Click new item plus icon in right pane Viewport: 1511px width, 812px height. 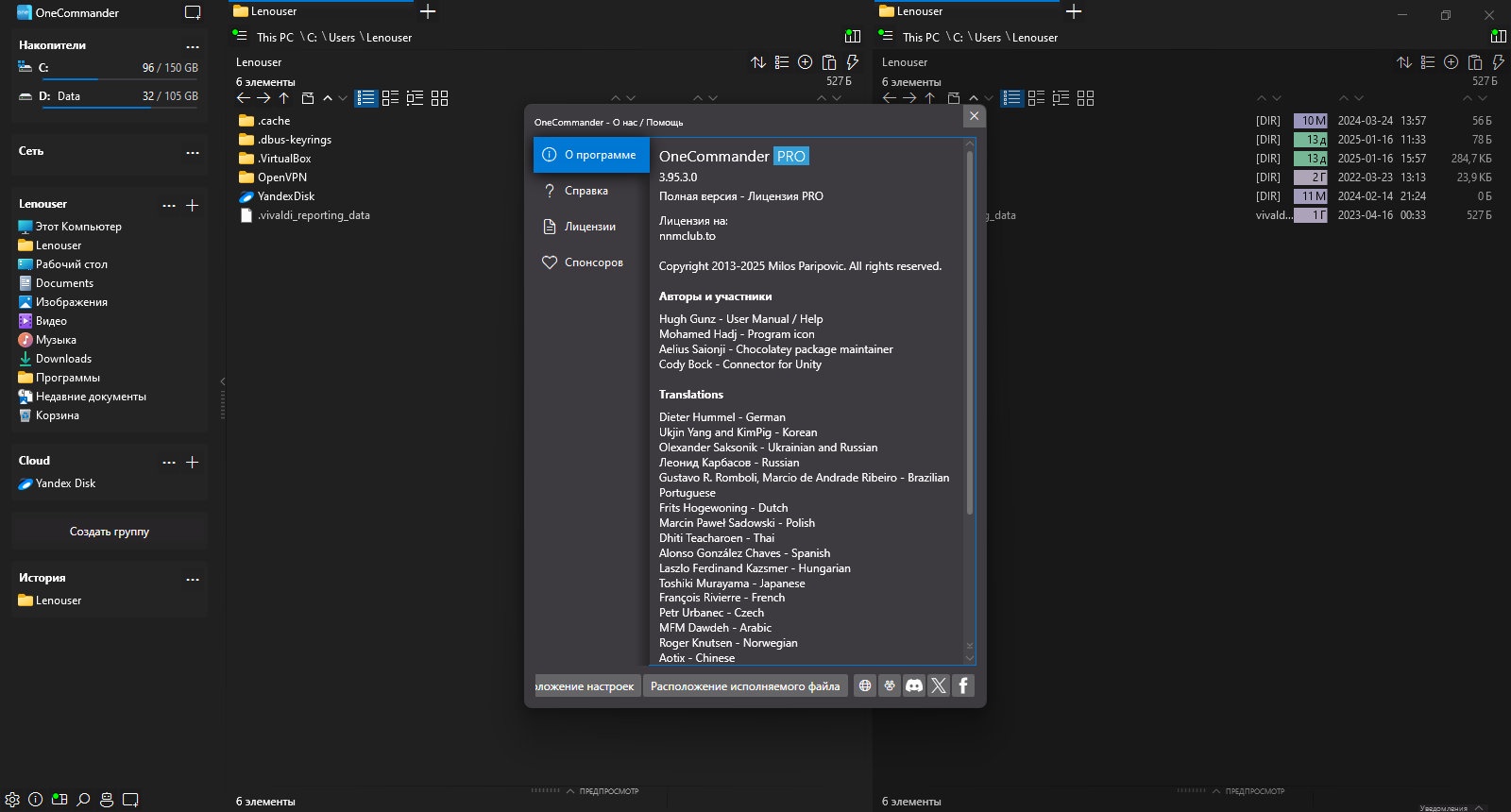click(x=1452, y=62)
